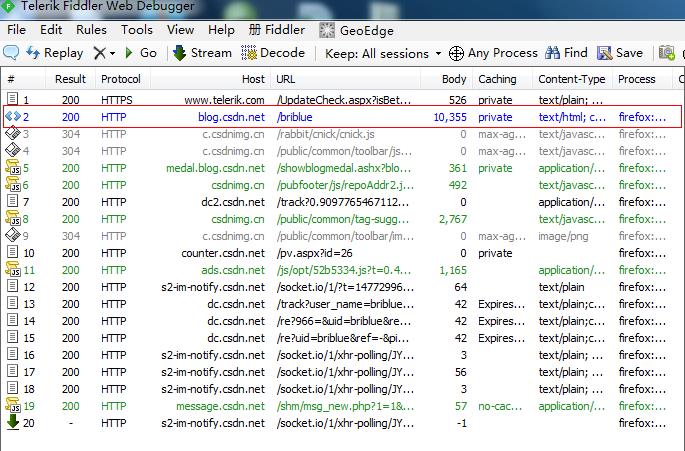Click the JS script icon of session 5

[13, 167]
